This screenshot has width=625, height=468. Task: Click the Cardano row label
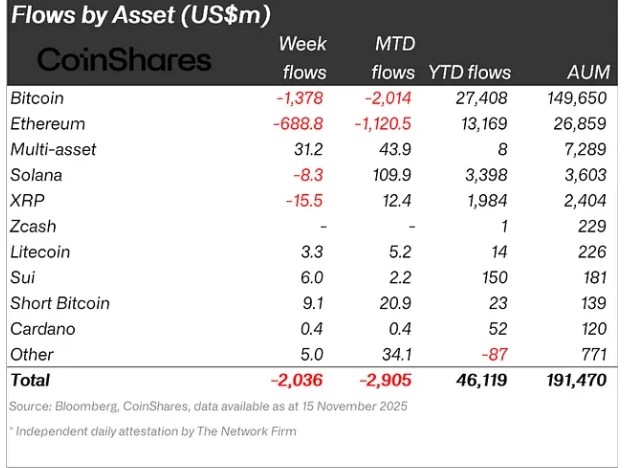(x=41, y=329)
